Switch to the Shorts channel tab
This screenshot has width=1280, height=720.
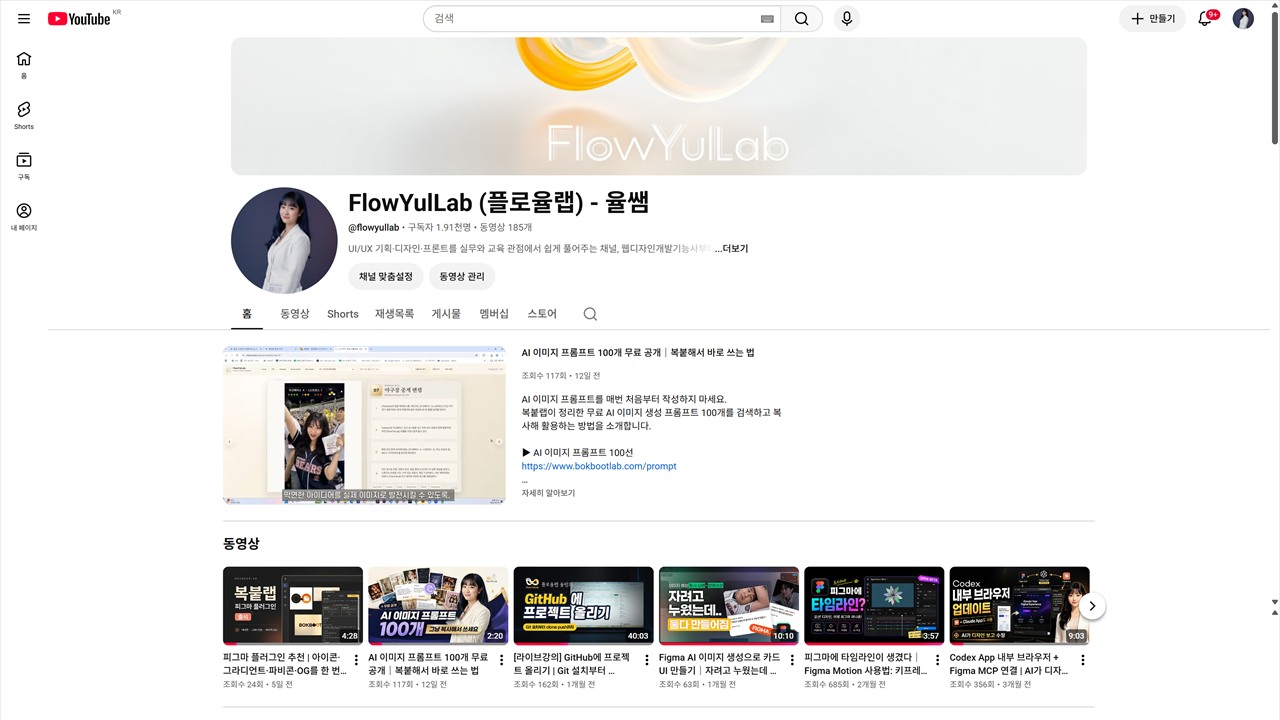coord(343,314)
